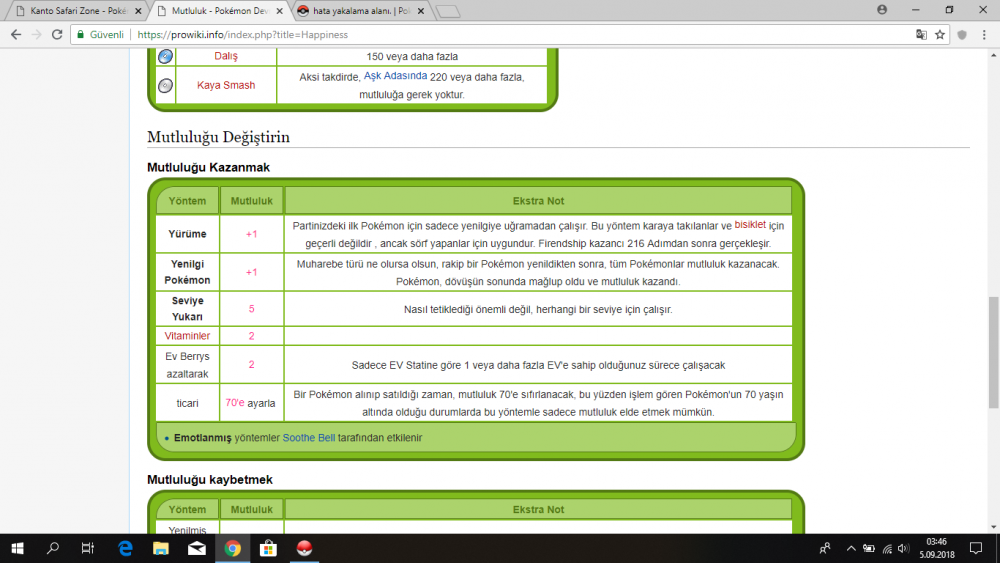Launch Microsoft Edge from the taskbar
This screenshot has height=563, width=1000.
[x=126, y=548]
